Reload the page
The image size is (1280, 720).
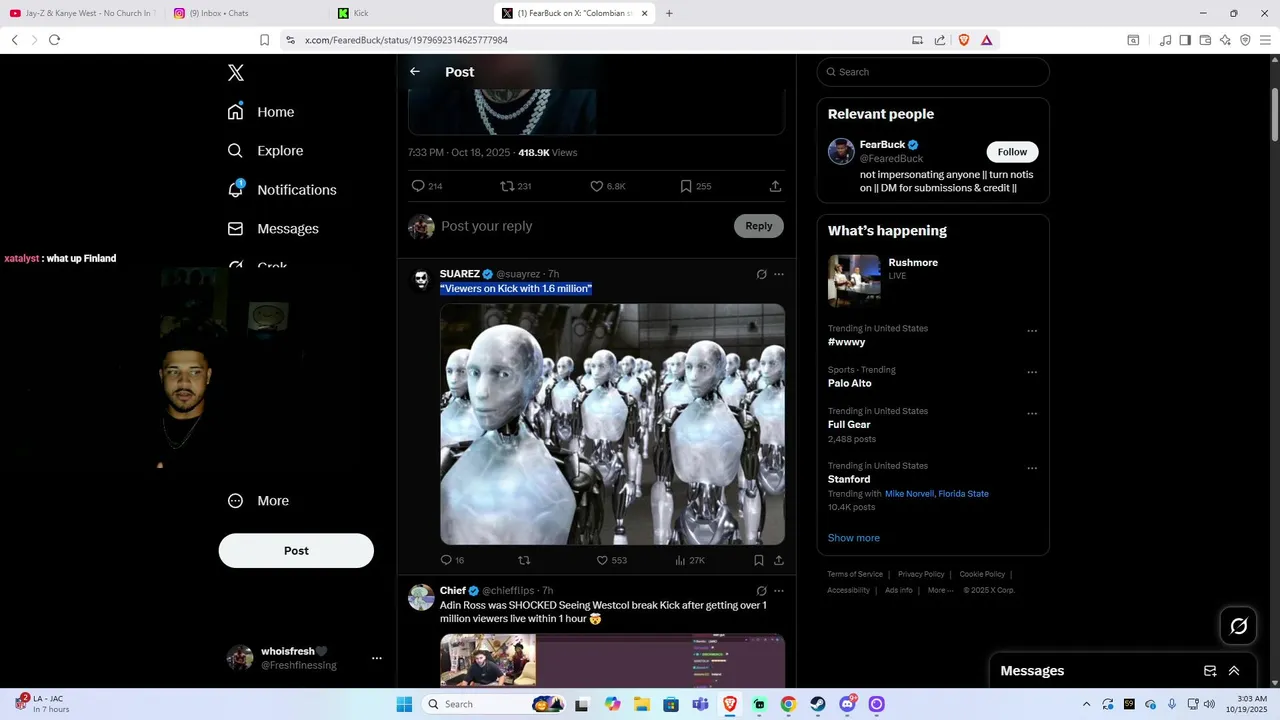[x=54, y=40]
